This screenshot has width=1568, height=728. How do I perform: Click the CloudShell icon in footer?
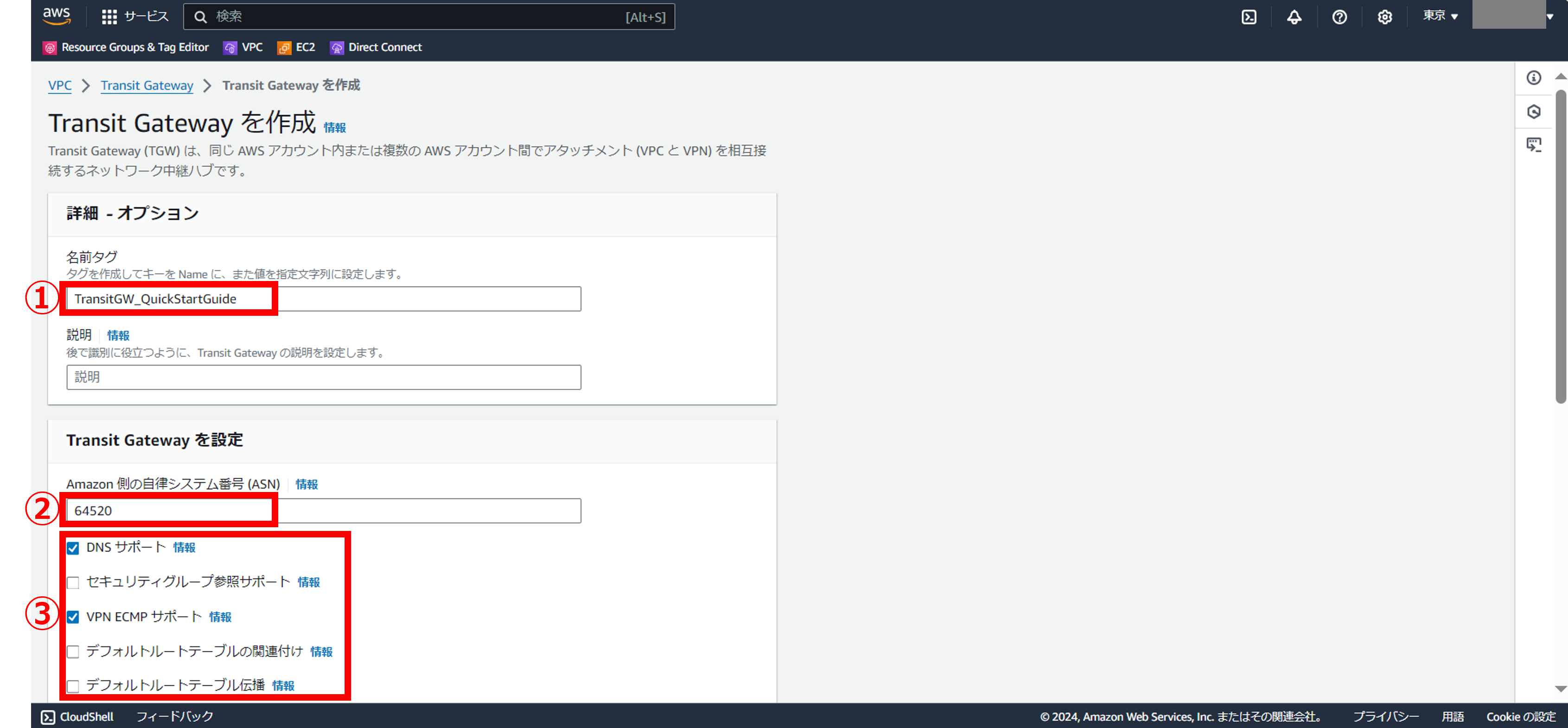click(x=48, y=717)
